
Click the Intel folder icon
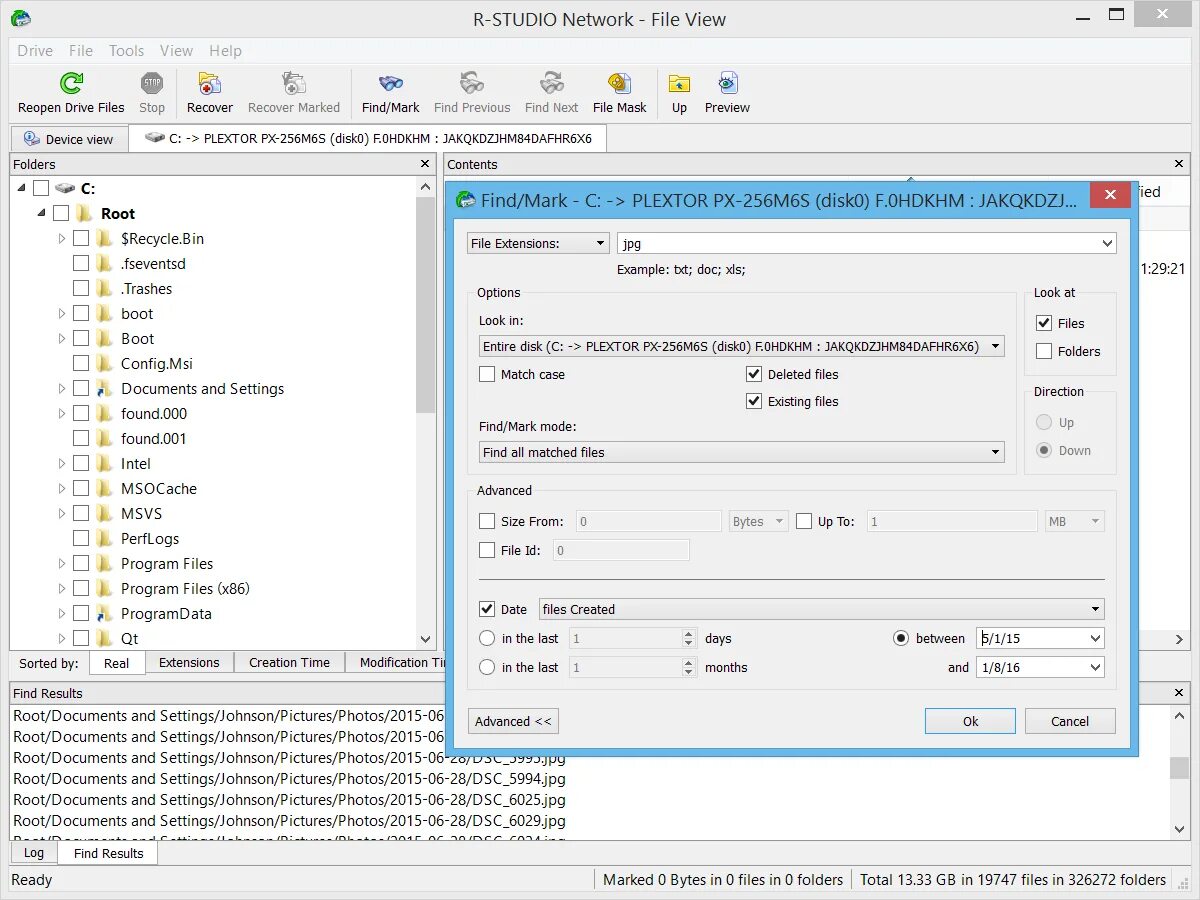point(105,463)
